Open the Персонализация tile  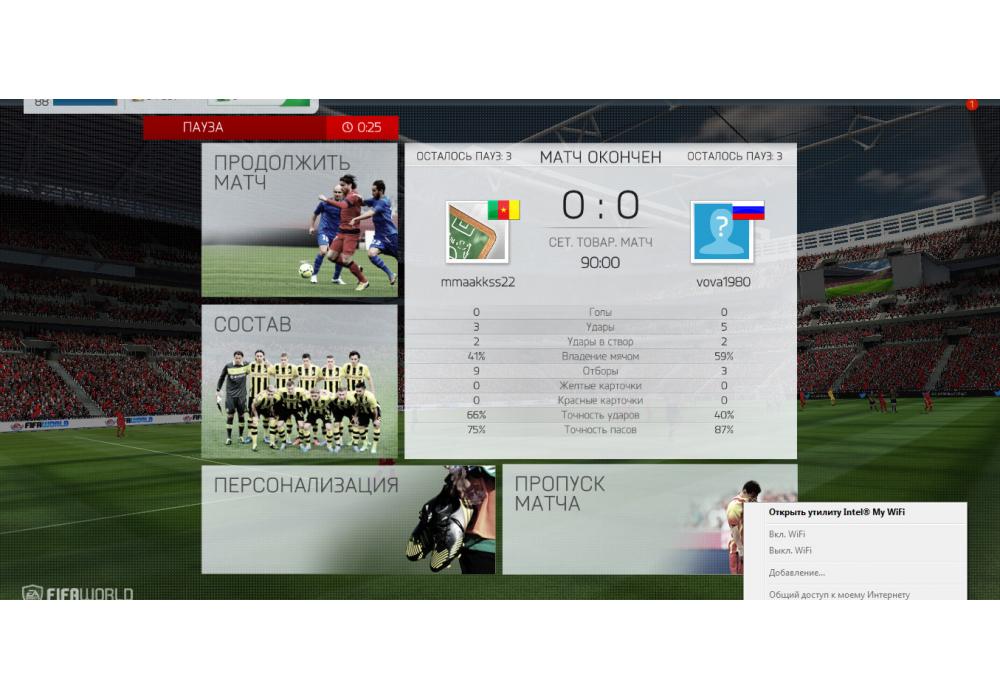pyautogui.click(x=348, y=520)
